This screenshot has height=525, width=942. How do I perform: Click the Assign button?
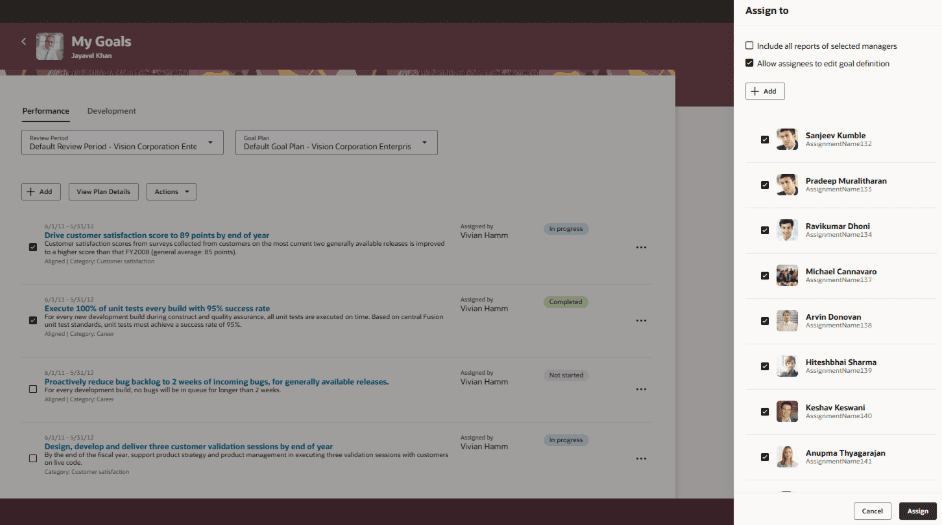point(917,511)
